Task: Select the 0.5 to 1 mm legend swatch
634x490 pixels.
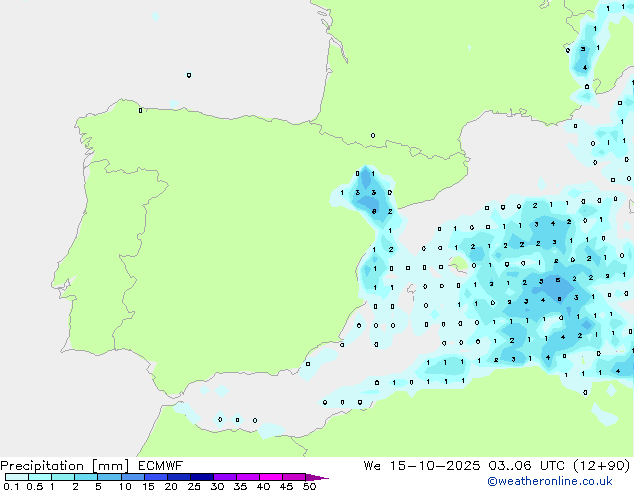Action: pyautogui.click(x=40, y=477)
